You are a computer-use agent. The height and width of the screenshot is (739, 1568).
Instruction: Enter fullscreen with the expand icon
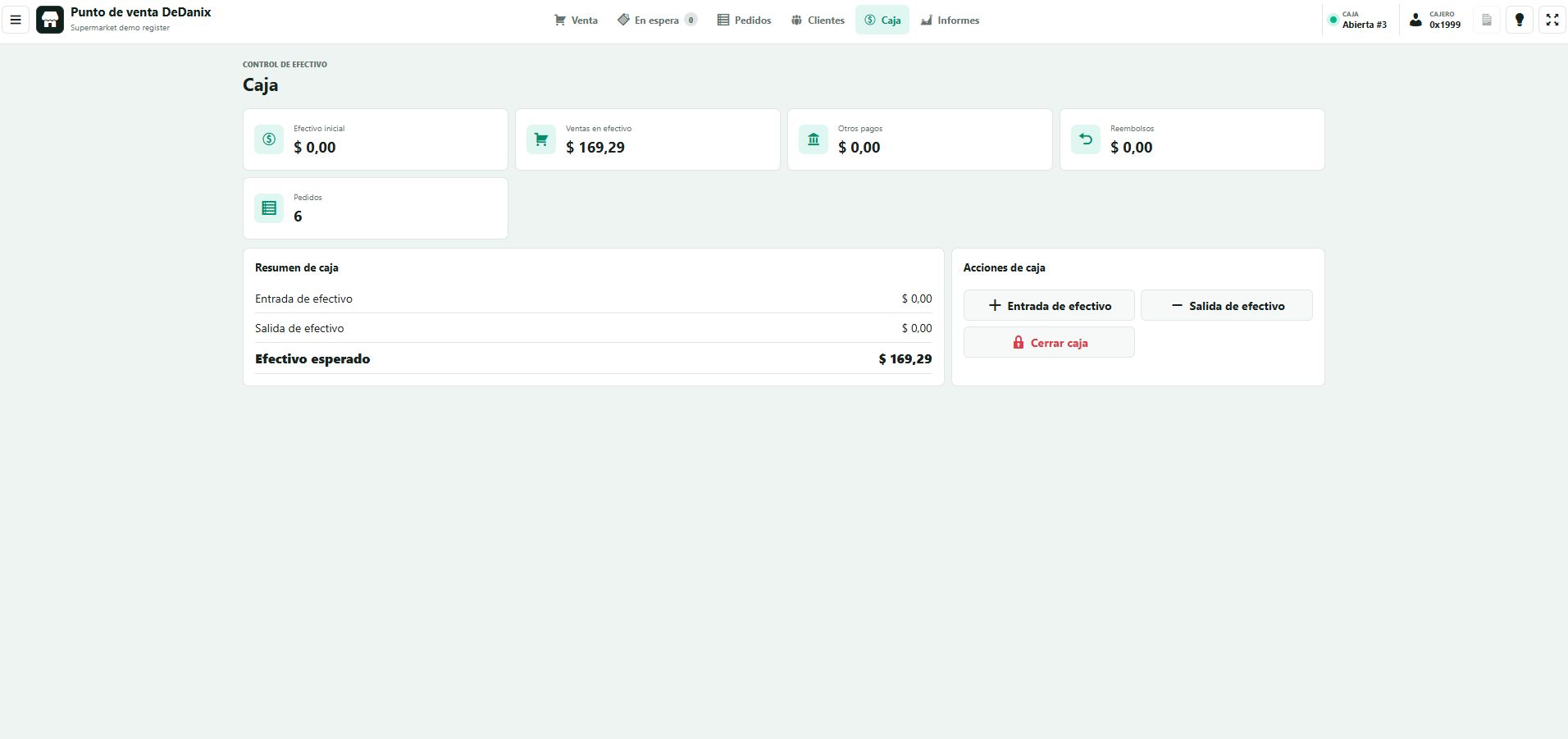[1552, 20]
